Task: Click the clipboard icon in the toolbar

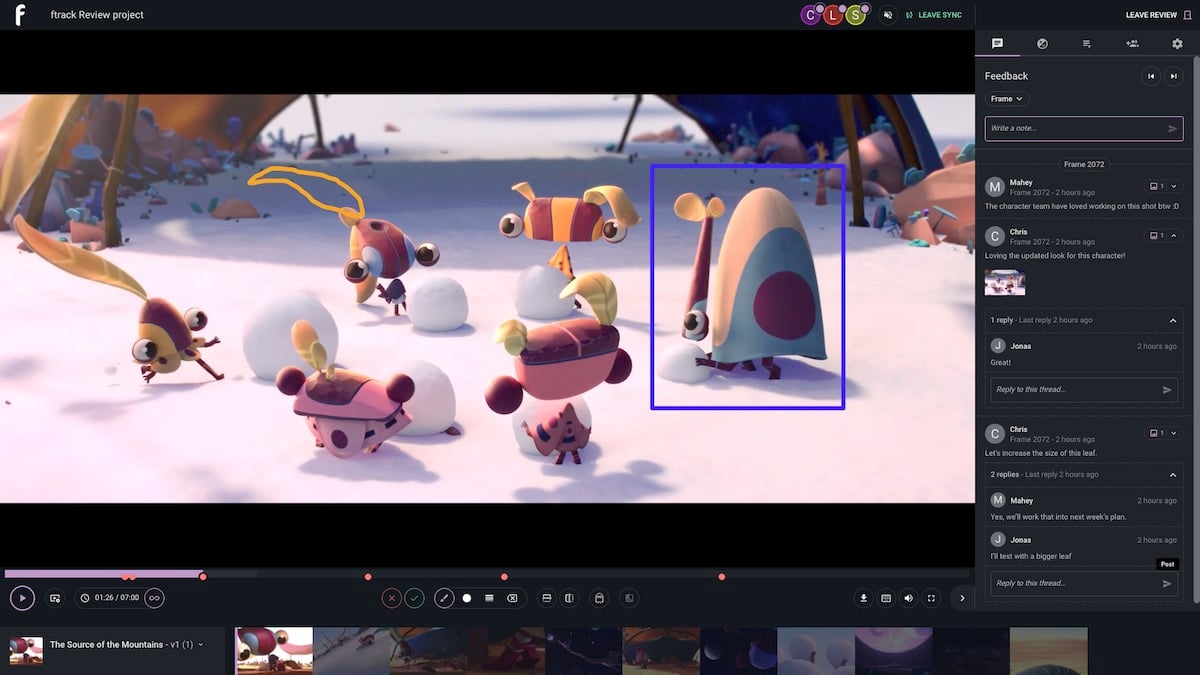Action: (x=599, y=598)
